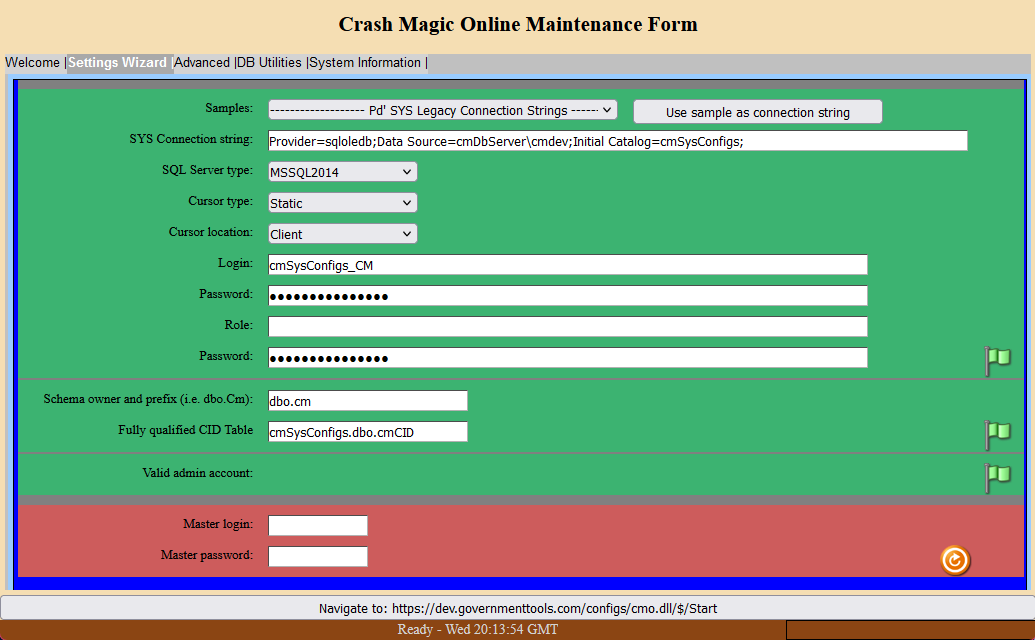Click the green flag beside Valid admin account

pyautogui.click(x=998, y=478)
